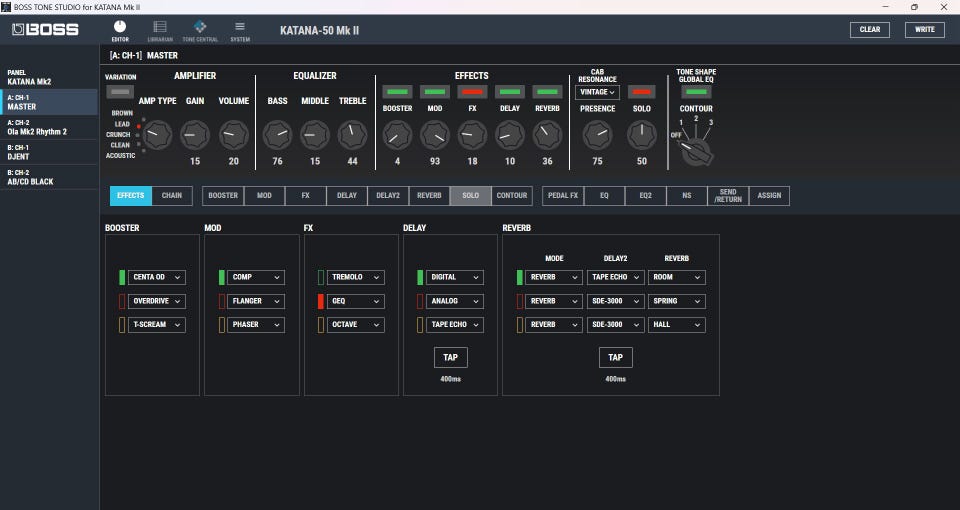
Task: Toggle the Solo switch
Action: (642, 92)
